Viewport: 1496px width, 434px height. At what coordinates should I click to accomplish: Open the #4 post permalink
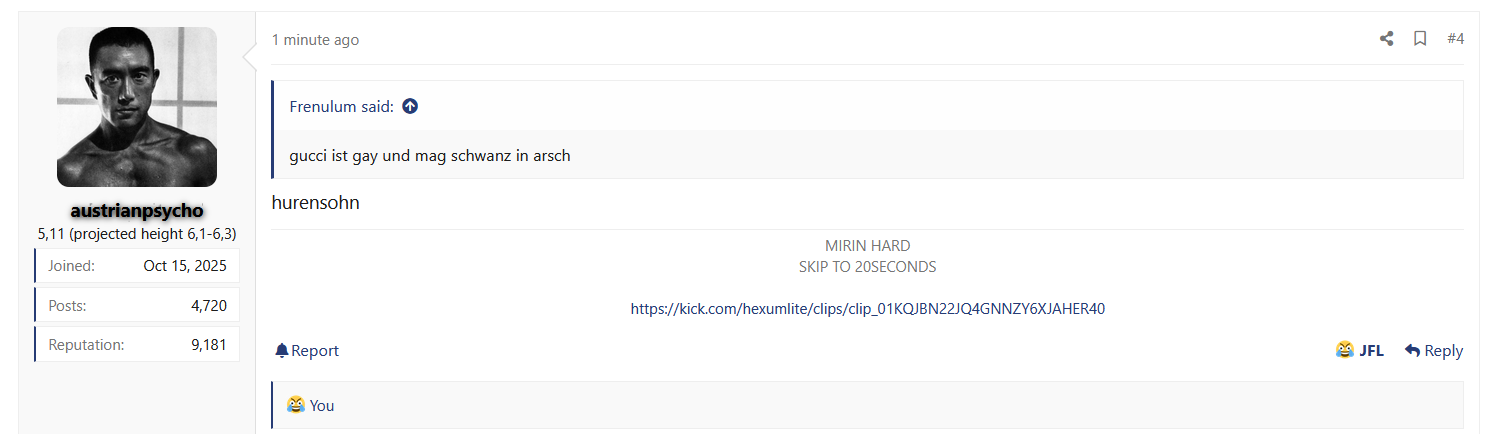[1455, 39]
